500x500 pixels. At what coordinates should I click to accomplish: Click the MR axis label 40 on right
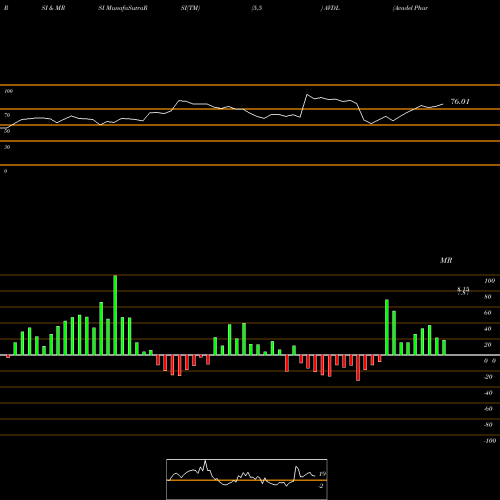tap(488, 329)
